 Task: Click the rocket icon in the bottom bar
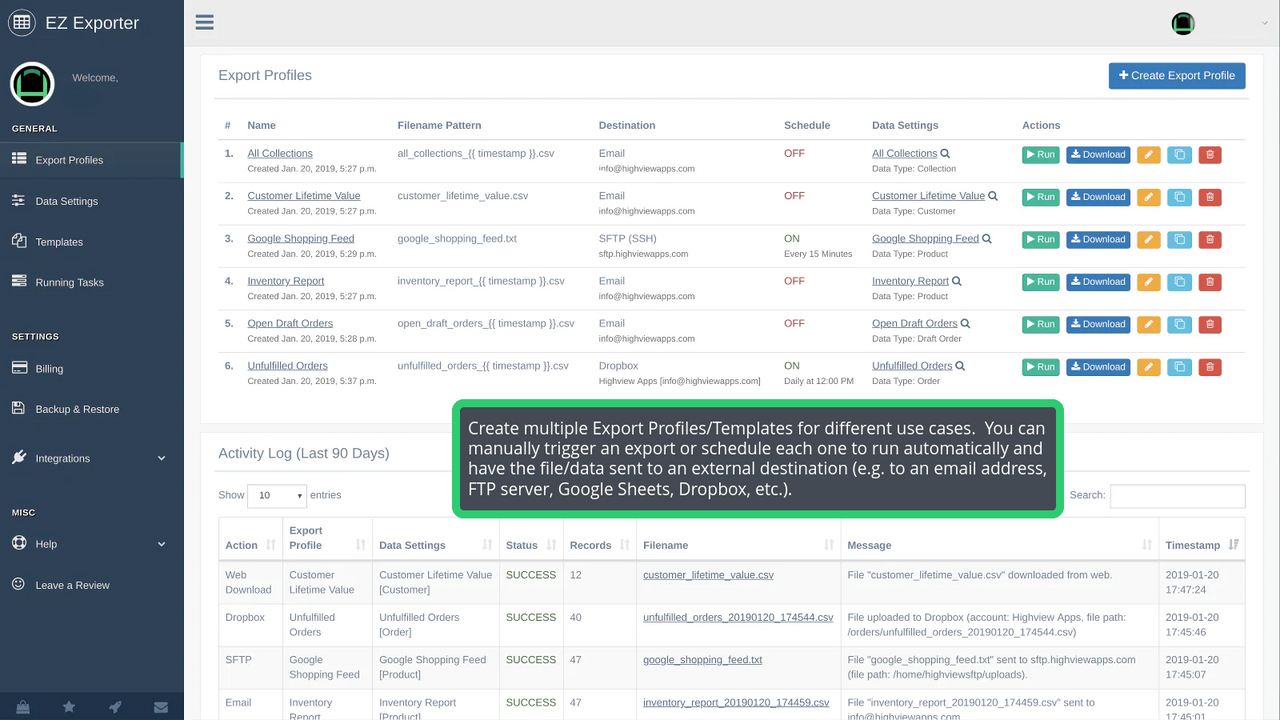[114, 707]
